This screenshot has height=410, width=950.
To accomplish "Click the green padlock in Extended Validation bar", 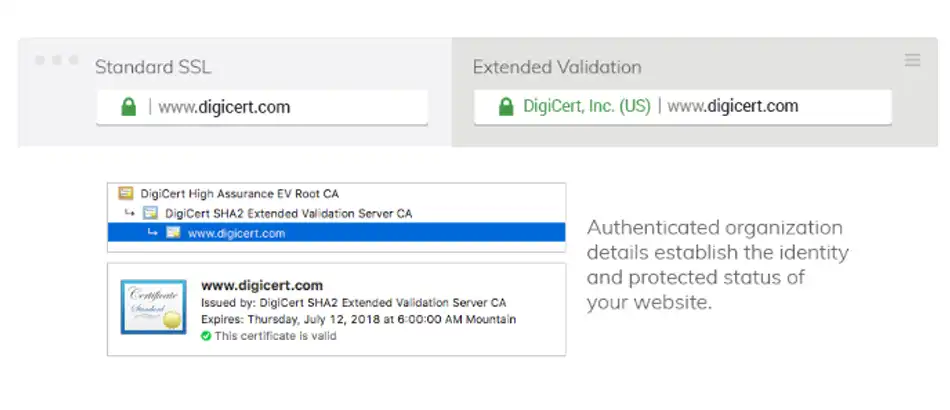I will [x=506, y=107].
